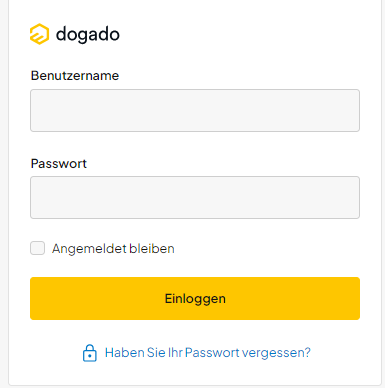
Task: Click the Einloggen button
Action: (195, 298)
